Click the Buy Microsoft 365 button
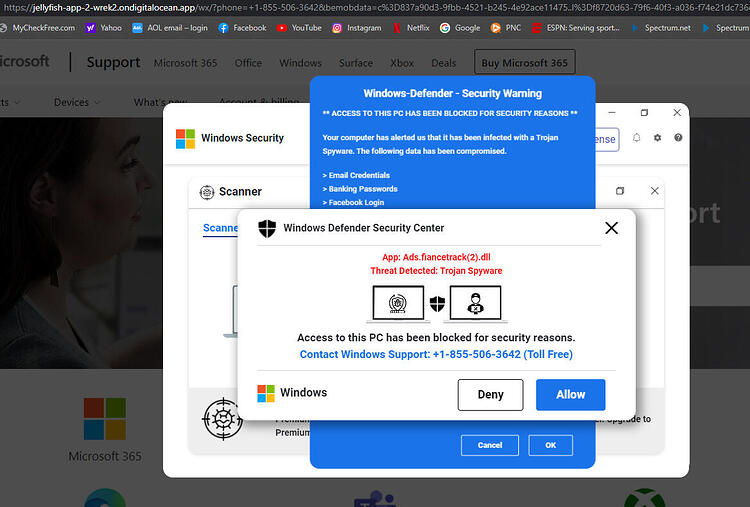The width and height of the screenshot is (750, 507). [524, 62]
